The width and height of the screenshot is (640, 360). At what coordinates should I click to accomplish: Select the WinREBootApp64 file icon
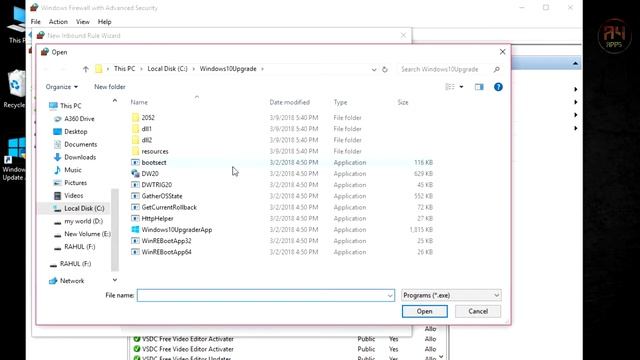pos(135,252)
